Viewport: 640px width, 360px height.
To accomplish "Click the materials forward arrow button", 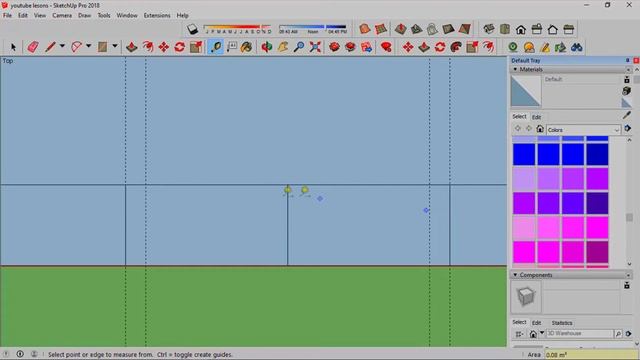I will 529,129.
